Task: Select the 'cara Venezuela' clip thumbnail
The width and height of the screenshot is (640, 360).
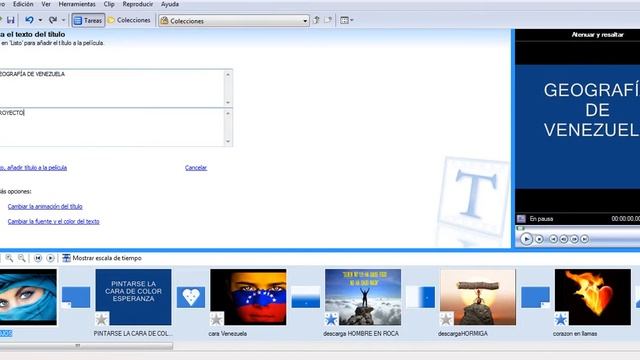Action: tap(248, 297)
